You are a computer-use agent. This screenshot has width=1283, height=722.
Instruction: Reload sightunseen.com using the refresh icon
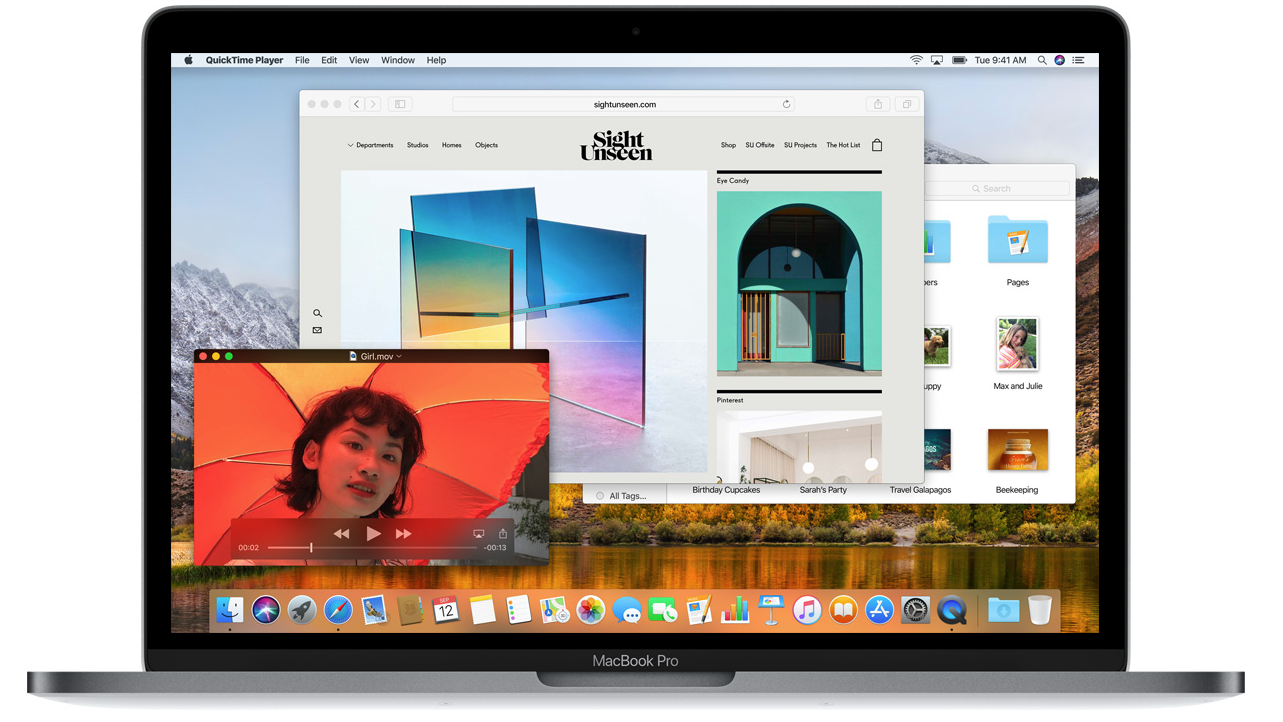[787, 104]
